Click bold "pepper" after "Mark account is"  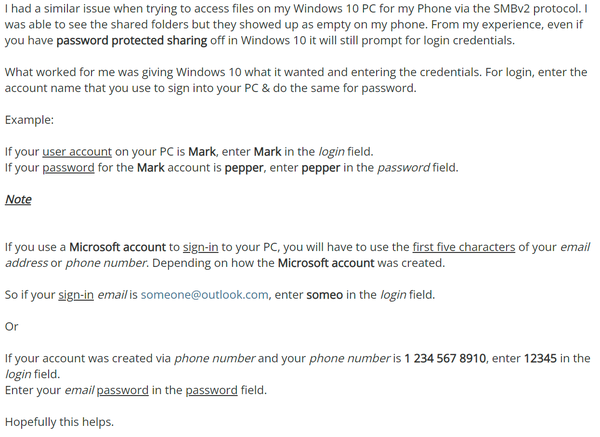point(244,168)
